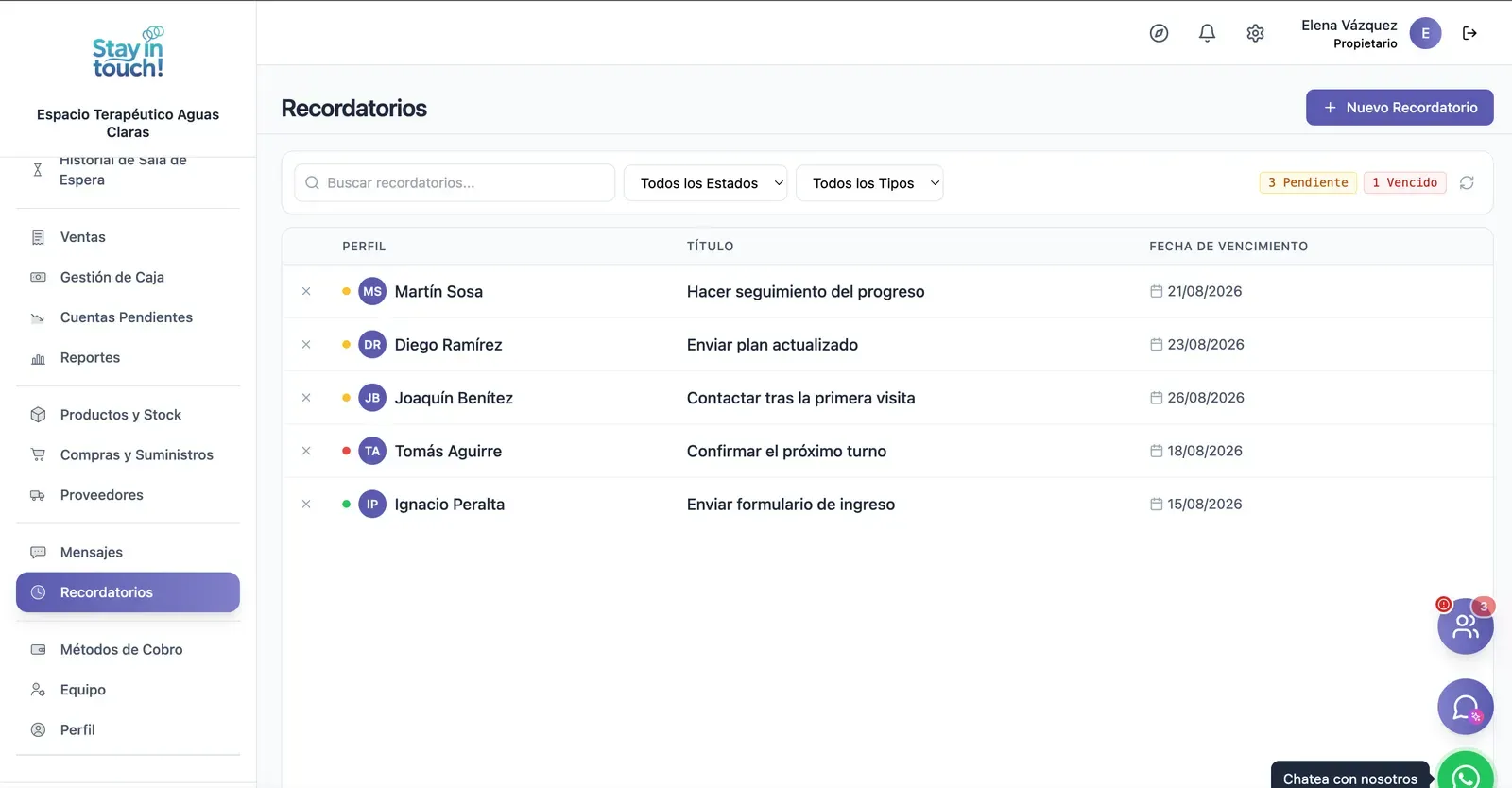Click the IP avatar for Ignacio Peralta
The height and width of the screenshot is (788, 1512).
(x=372, y=505)
